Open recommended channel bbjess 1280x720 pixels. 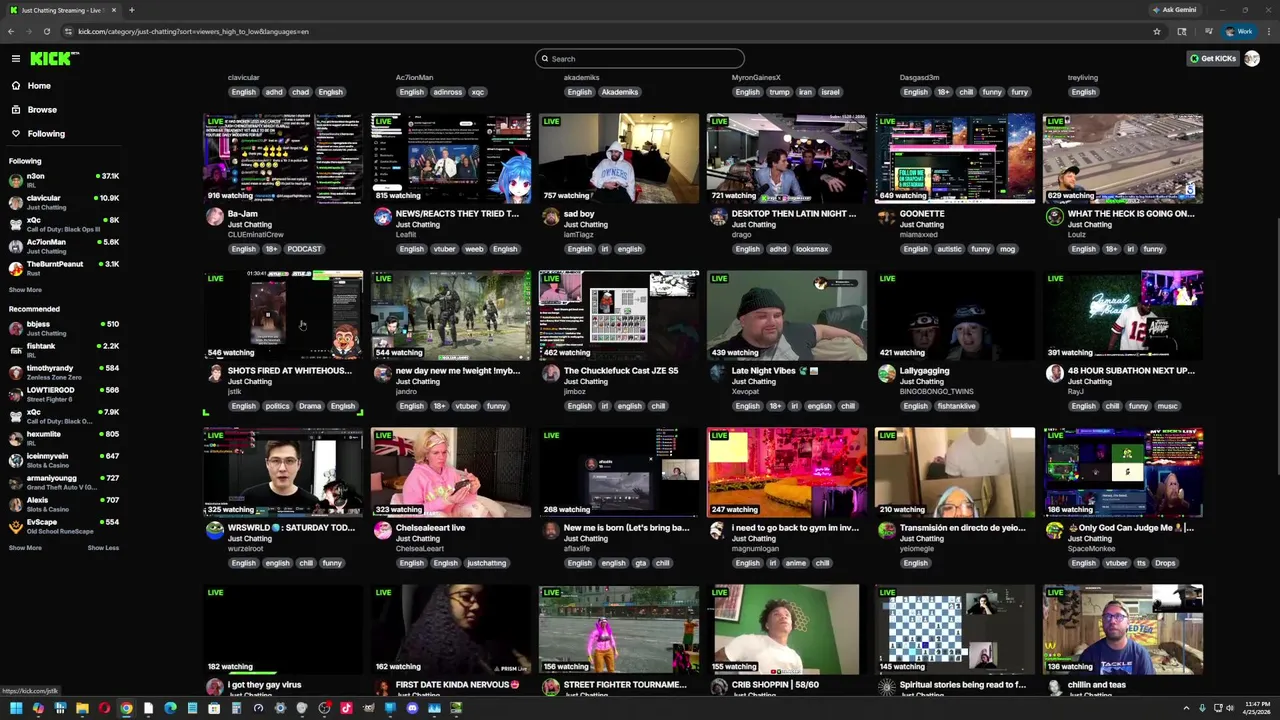point(64,329)
